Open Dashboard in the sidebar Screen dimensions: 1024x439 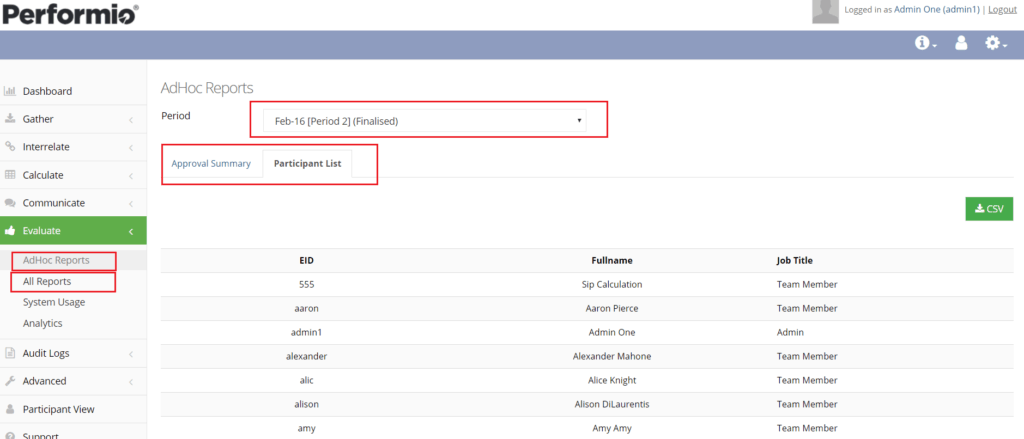[47, 91]
